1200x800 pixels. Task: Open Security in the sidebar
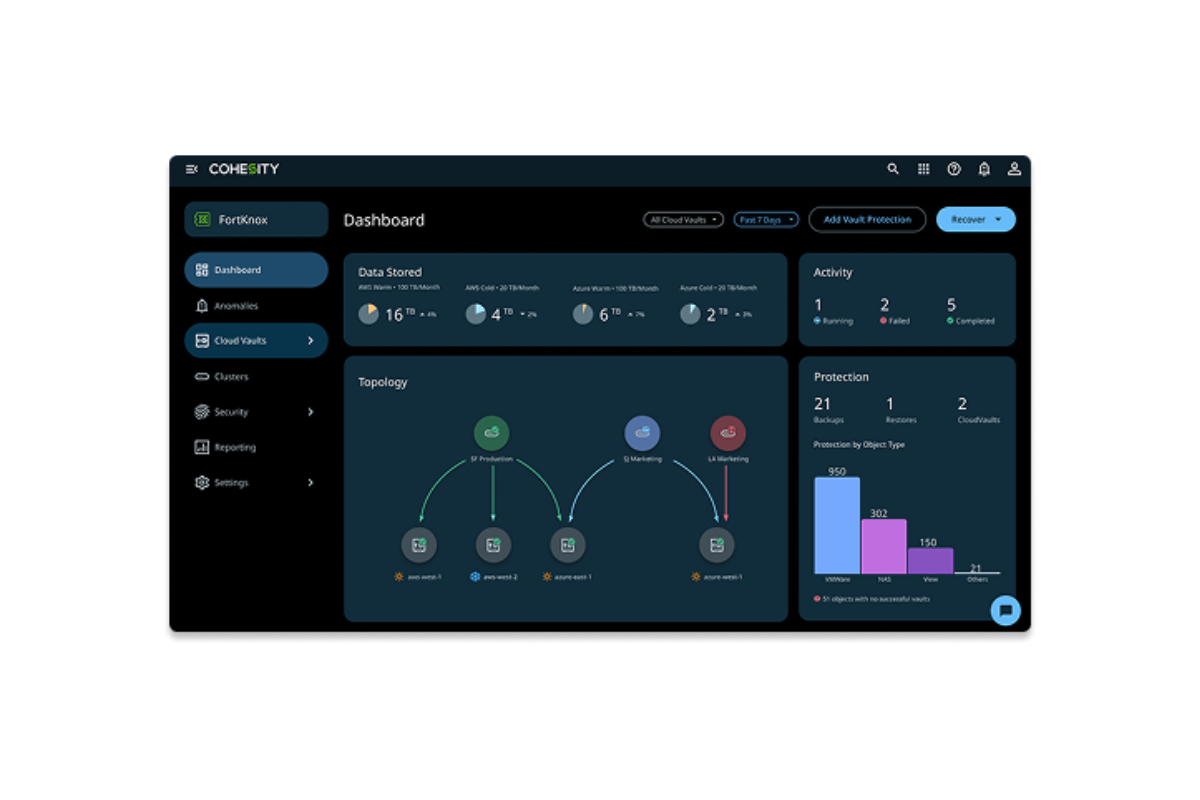pyautogui.click(x=256, y=412)
